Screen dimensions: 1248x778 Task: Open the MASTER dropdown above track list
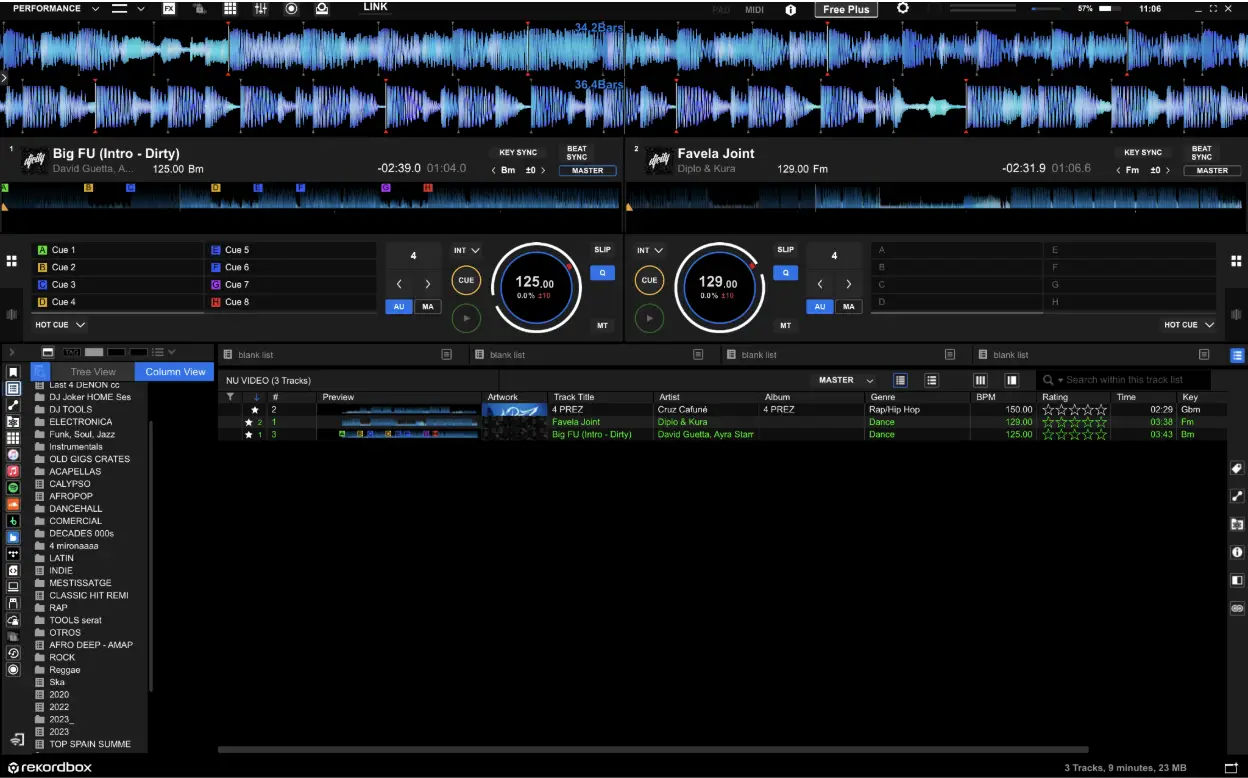coord(846,380)
